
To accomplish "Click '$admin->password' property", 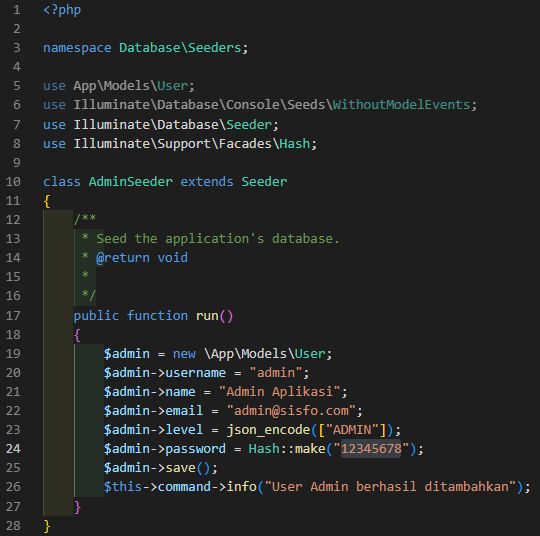I will [165, 449].
